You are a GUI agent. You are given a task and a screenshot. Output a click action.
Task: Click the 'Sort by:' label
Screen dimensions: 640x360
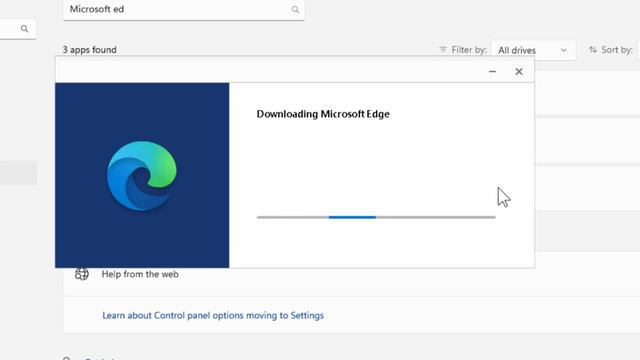click(617, 50)
